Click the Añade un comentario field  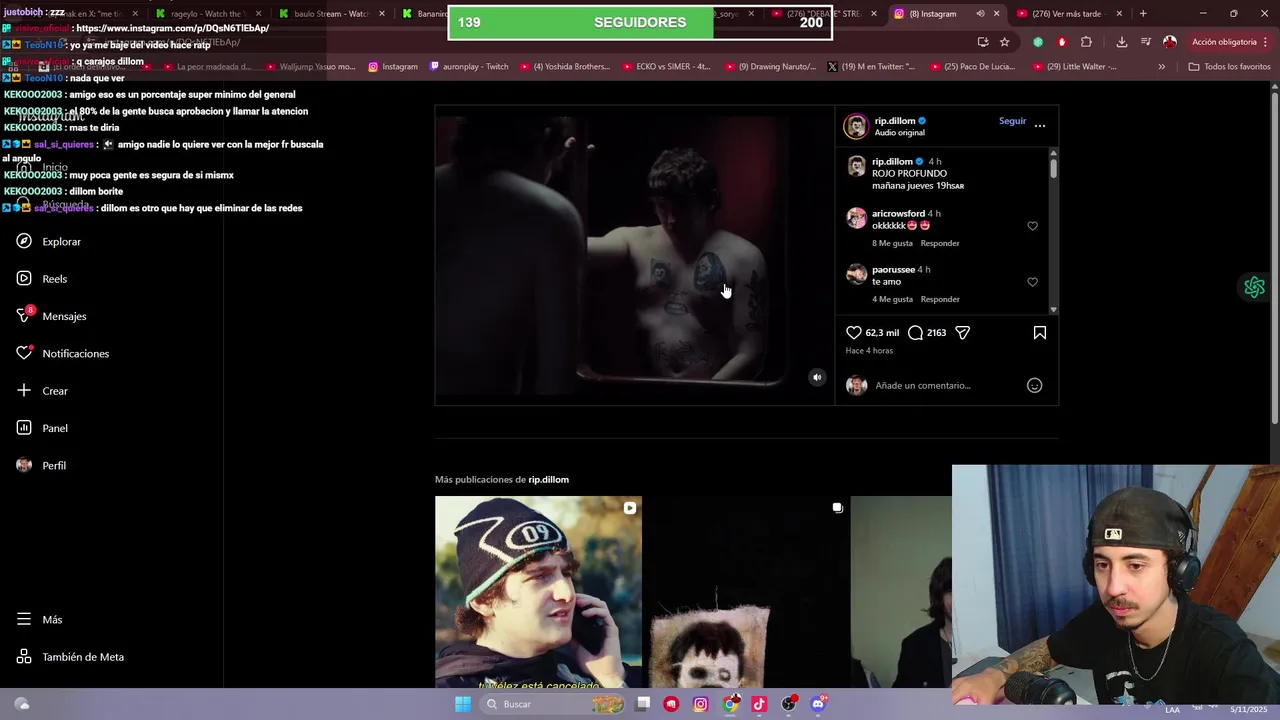pos(945,385)
